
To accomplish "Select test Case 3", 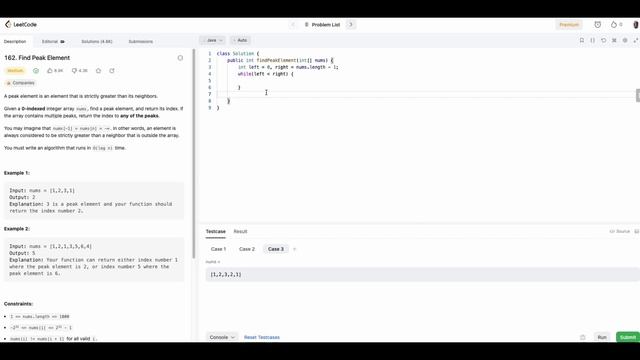I will (x=276, y=249).
